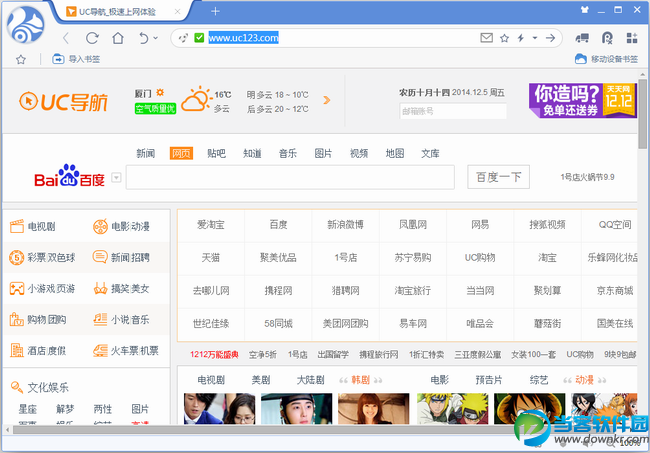
Task: Select the 动漫 video tab
Action: (x=585, y=380)
